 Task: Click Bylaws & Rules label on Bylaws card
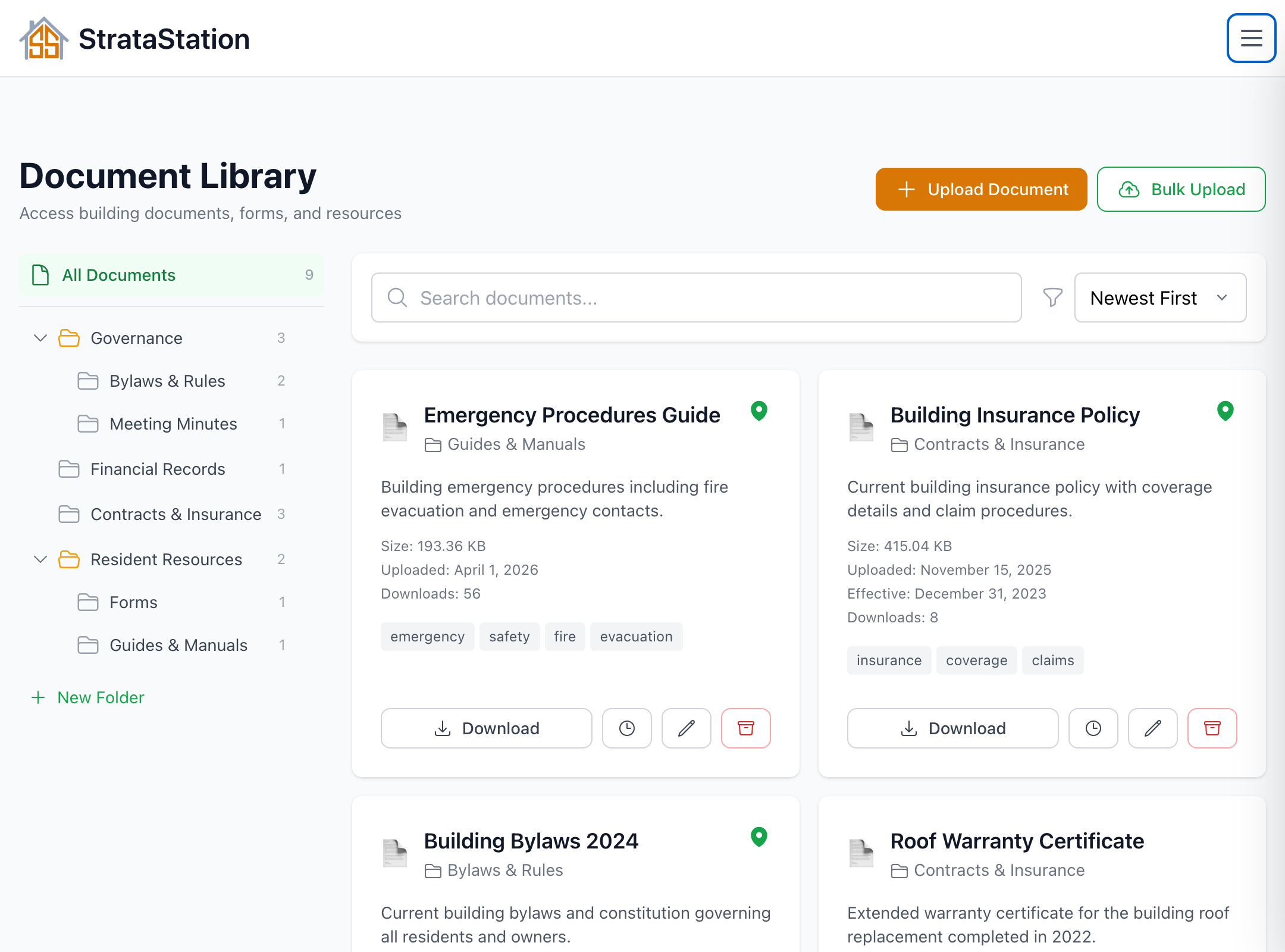(x=505, y=870)
